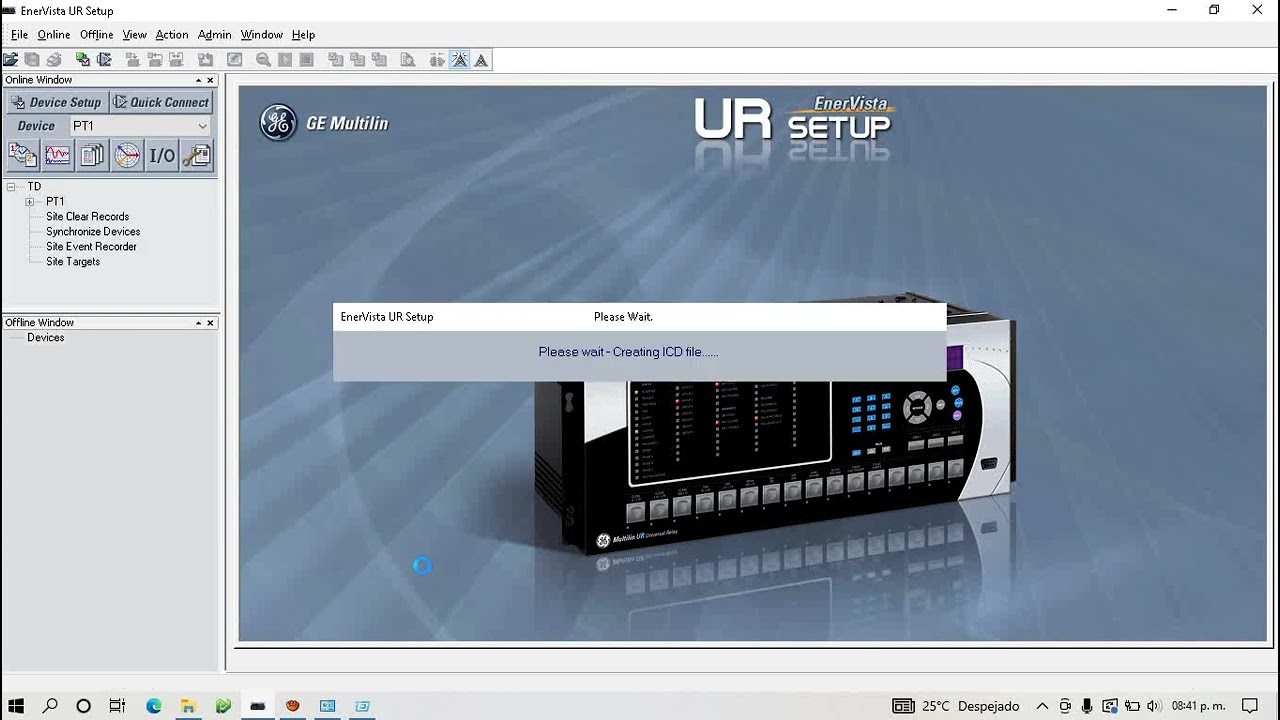The height and width of the screenshot is (720, 1280).
Task: Click the weather 25°C Despejado widget
Action: pyautogui.click(x=956, y=706)
